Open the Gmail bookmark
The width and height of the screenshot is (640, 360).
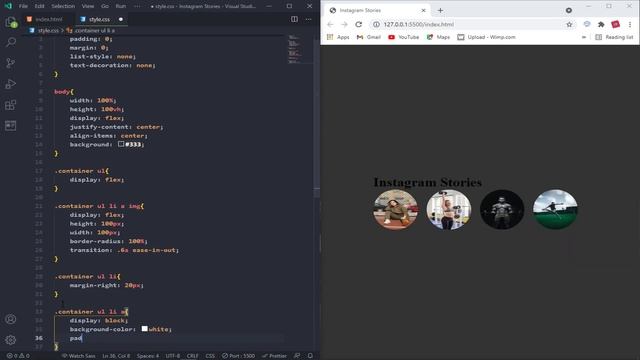coord(369,37)
